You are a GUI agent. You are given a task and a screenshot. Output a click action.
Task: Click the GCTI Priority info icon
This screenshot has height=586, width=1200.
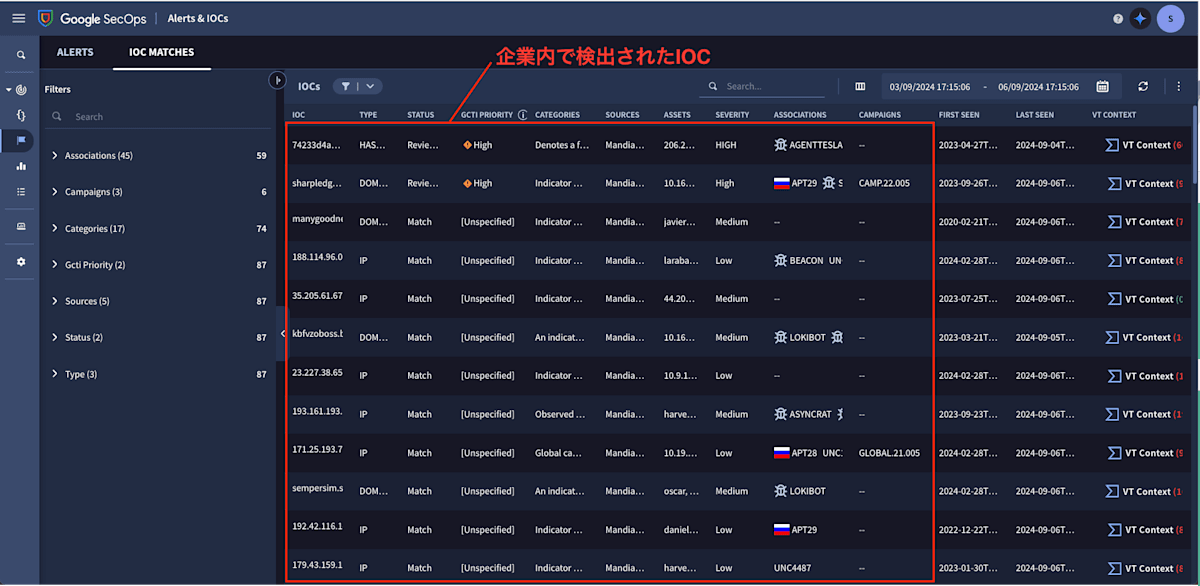pos(522,115)
